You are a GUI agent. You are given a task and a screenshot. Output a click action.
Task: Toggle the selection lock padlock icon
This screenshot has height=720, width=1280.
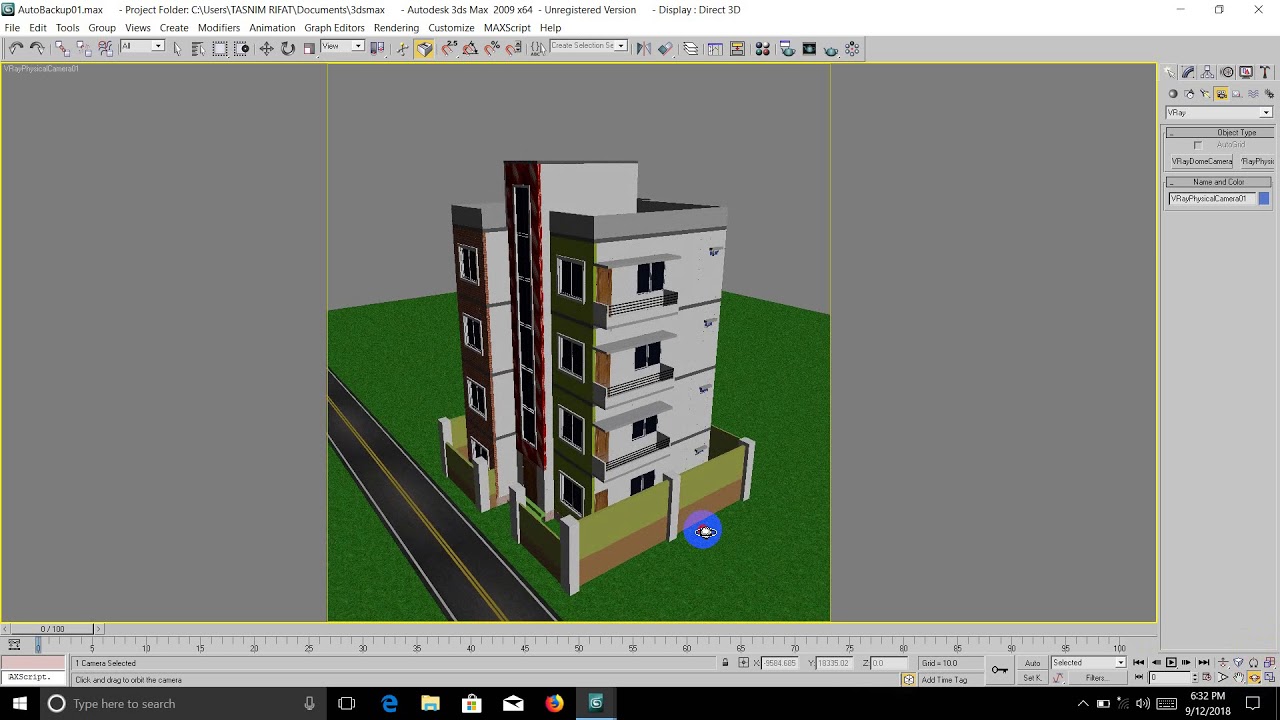[x=725, y=663]
